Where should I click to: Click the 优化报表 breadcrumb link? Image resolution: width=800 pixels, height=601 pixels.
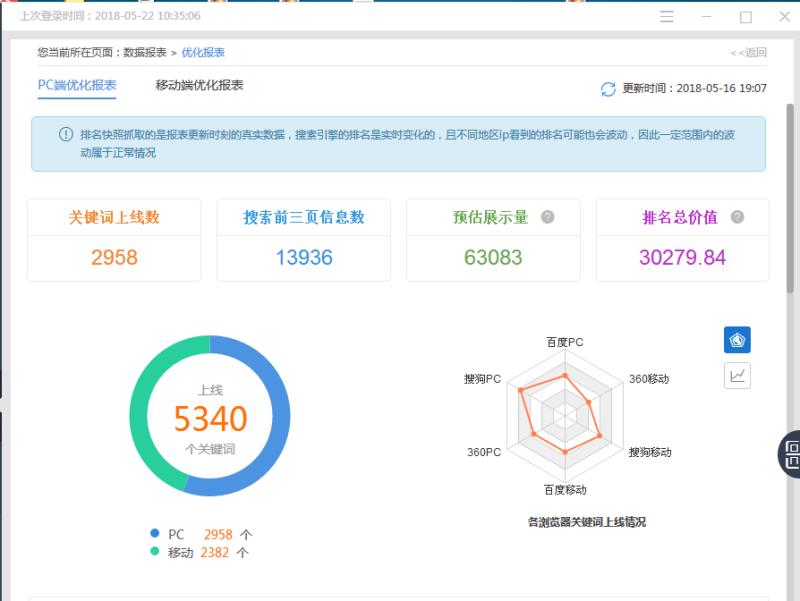pyautogui.click(x=203, y=52)
